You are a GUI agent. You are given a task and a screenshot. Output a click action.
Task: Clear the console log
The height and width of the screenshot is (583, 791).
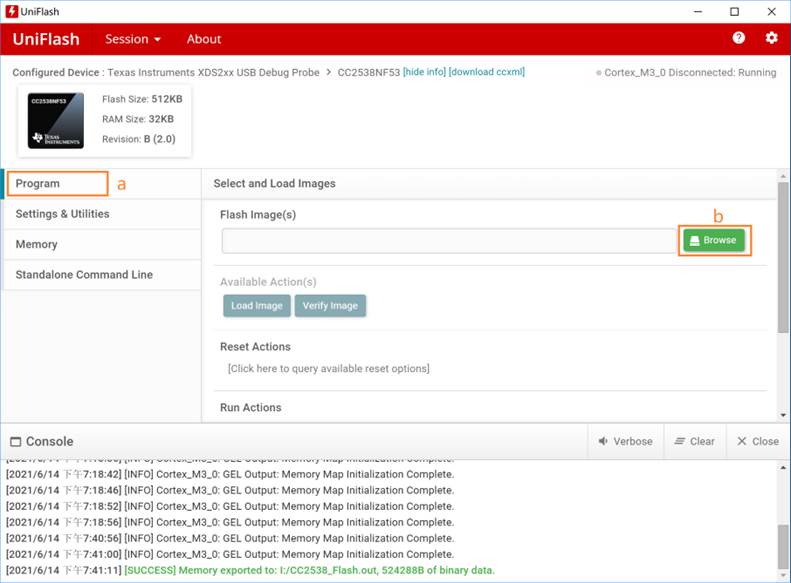pos(694,441)
